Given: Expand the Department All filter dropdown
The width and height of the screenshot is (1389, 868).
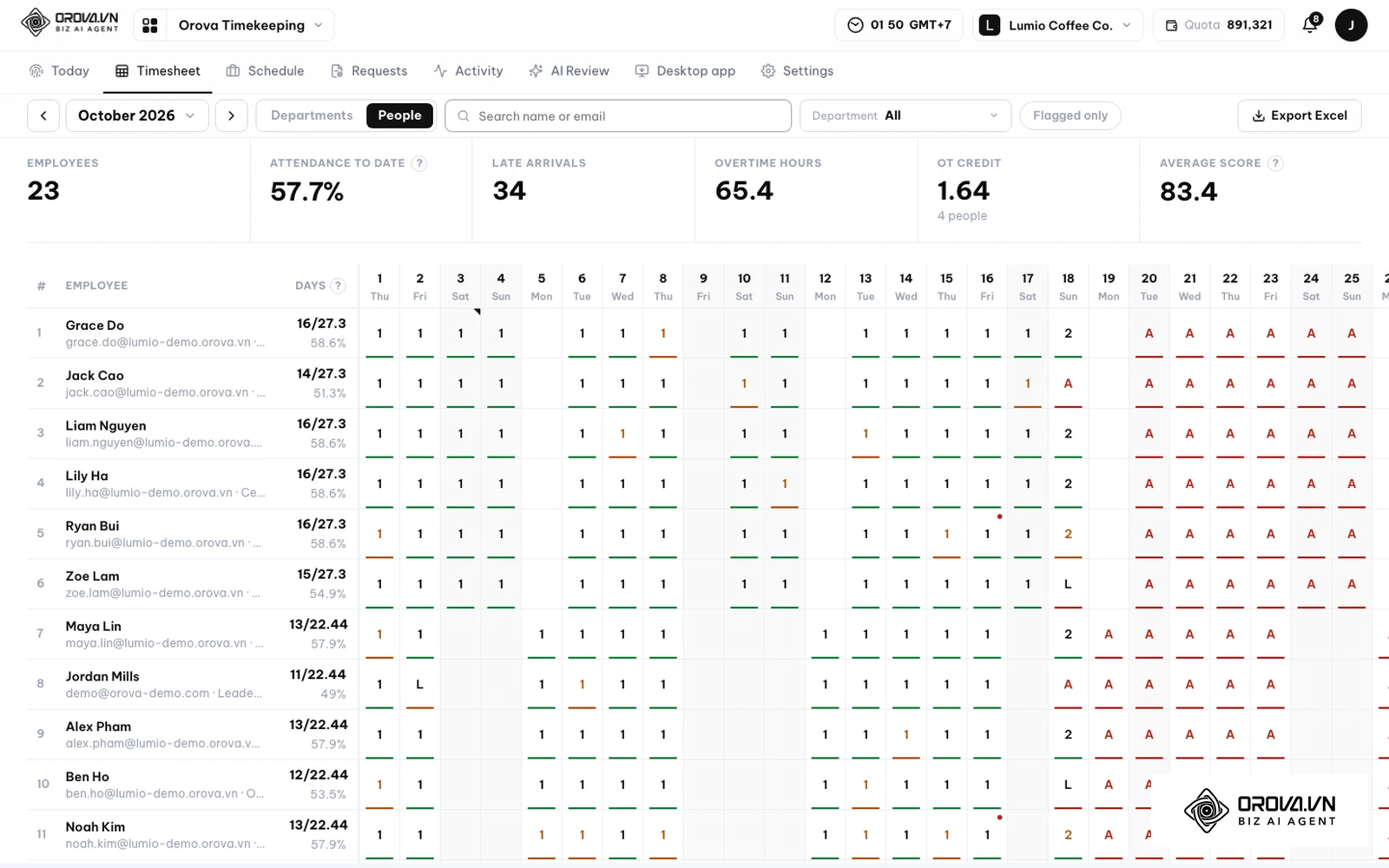Looking at the screenshot, I should coord(905,115).
